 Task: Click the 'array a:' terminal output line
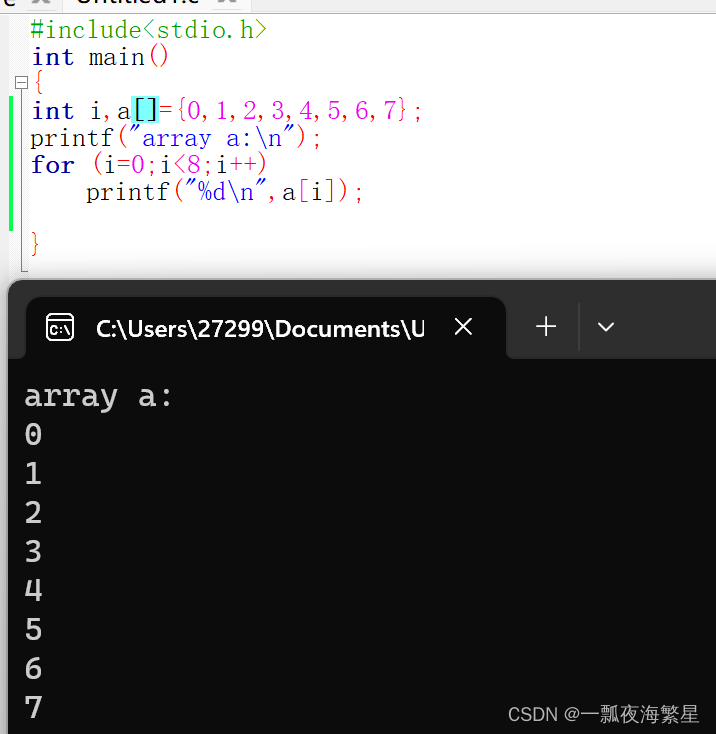tap(98, 397)
